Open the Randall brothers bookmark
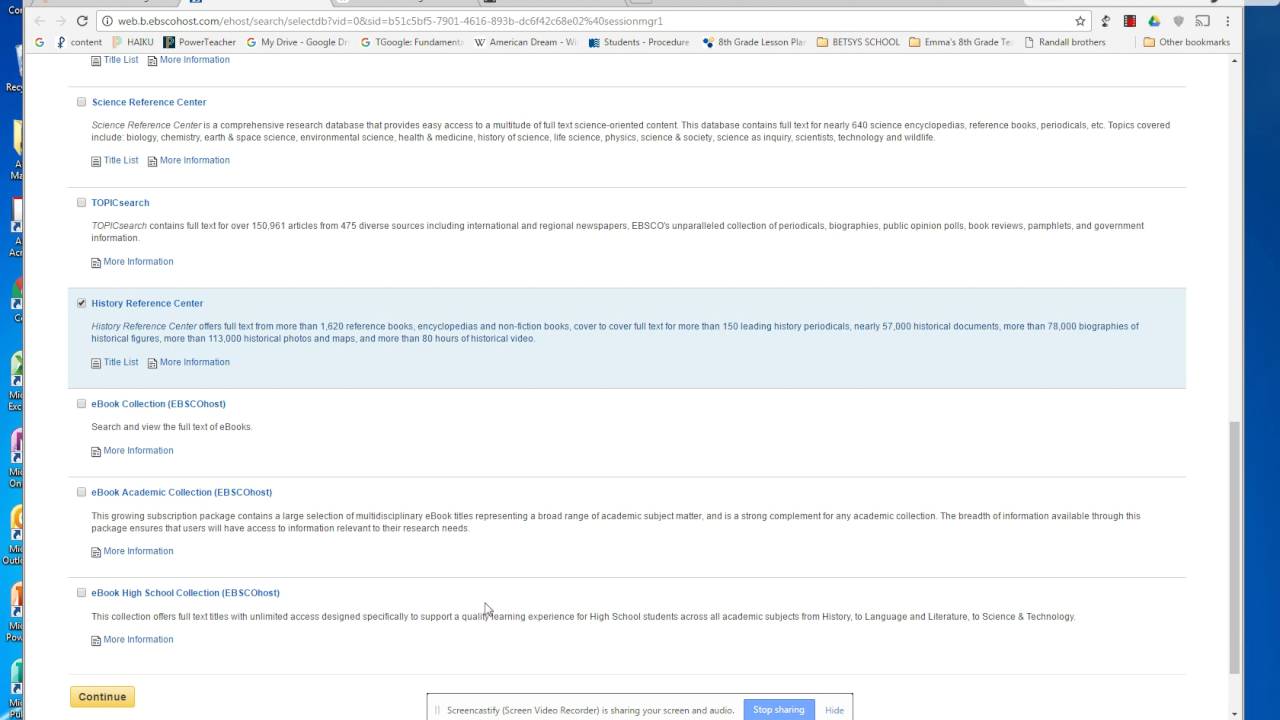Image resolution: width=1280 pixels, height=720 pixels. point(1064,42)
